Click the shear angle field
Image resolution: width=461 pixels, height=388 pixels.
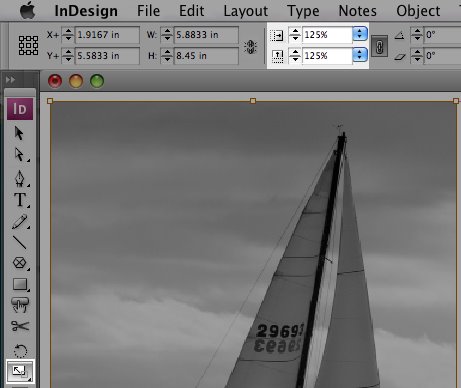(x=443, y=55)
